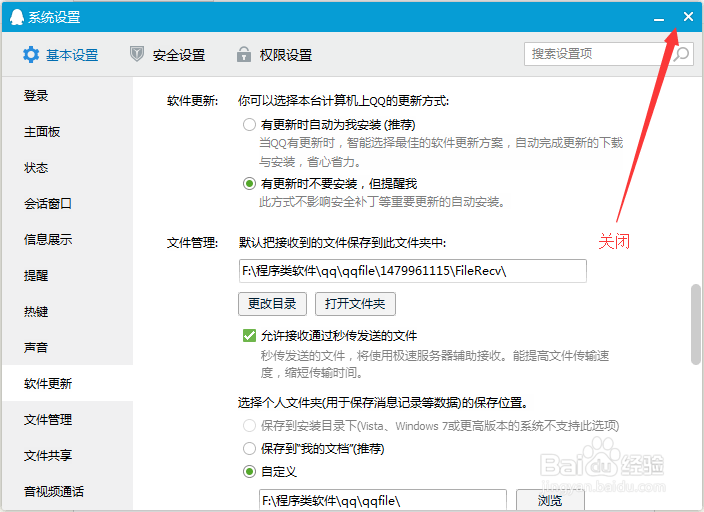Click the 更改目录 button
The width and height of the screenshot is (704, 512).
pos(272,304)
